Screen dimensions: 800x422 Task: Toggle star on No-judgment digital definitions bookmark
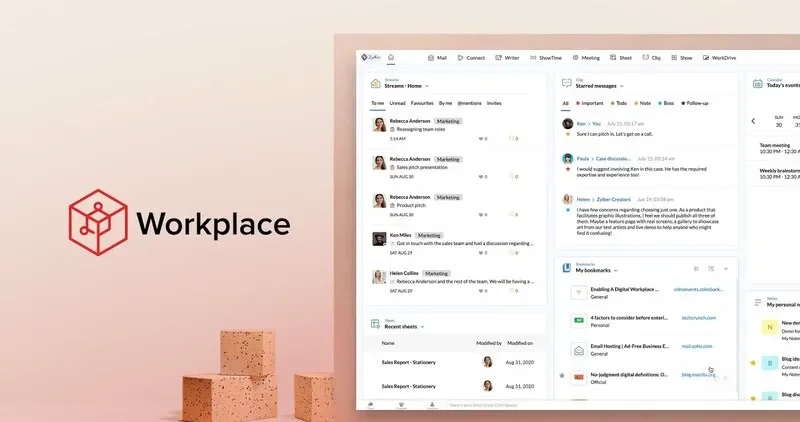point(562,376)
